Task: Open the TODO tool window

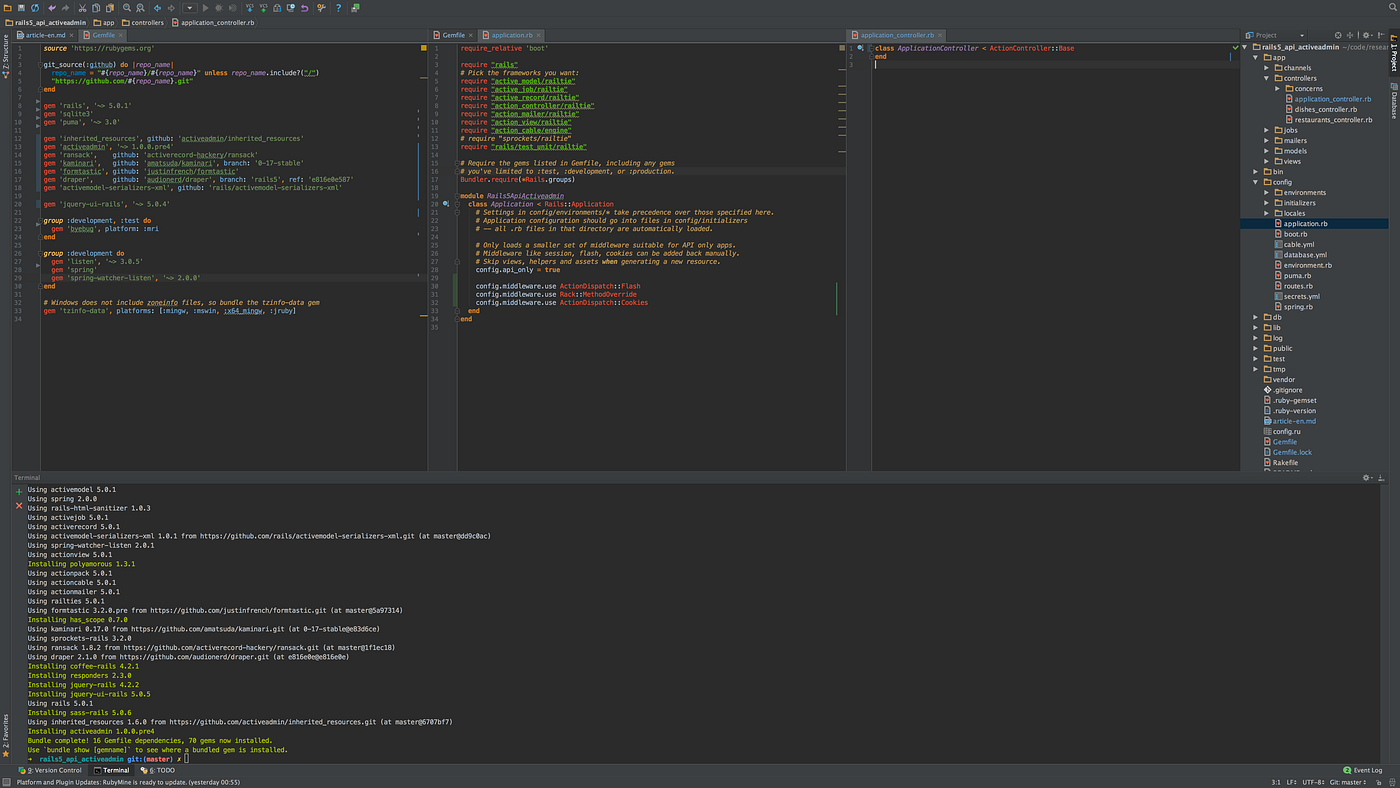Action: [x=160, y=770]
